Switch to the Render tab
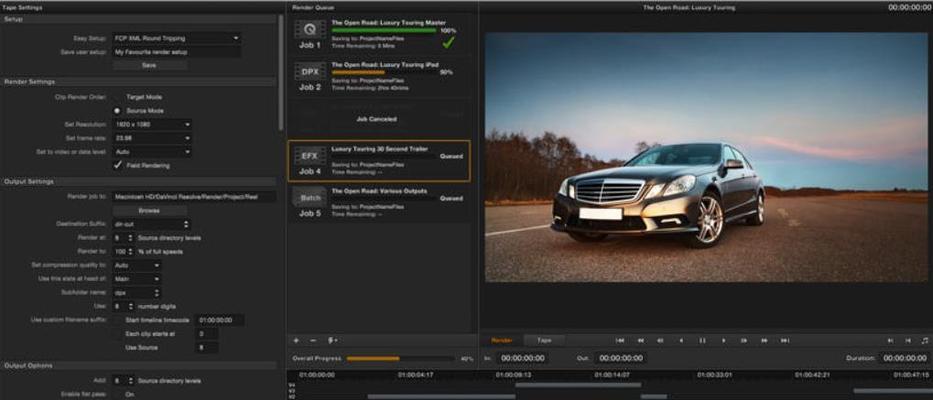 pyautogui.click(x=502, y=340)
